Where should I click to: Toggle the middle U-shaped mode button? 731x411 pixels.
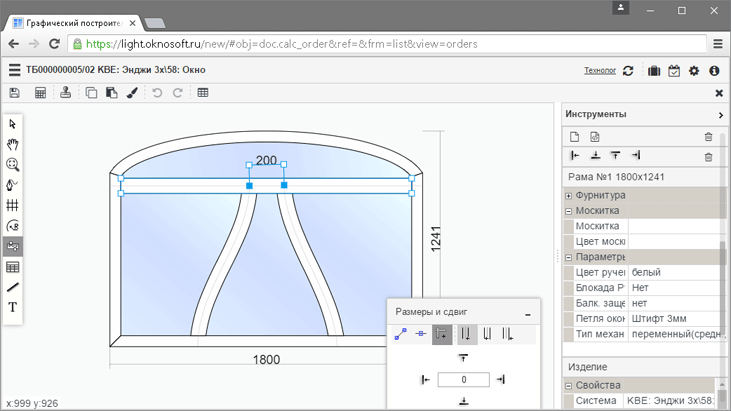click(487, 334)
